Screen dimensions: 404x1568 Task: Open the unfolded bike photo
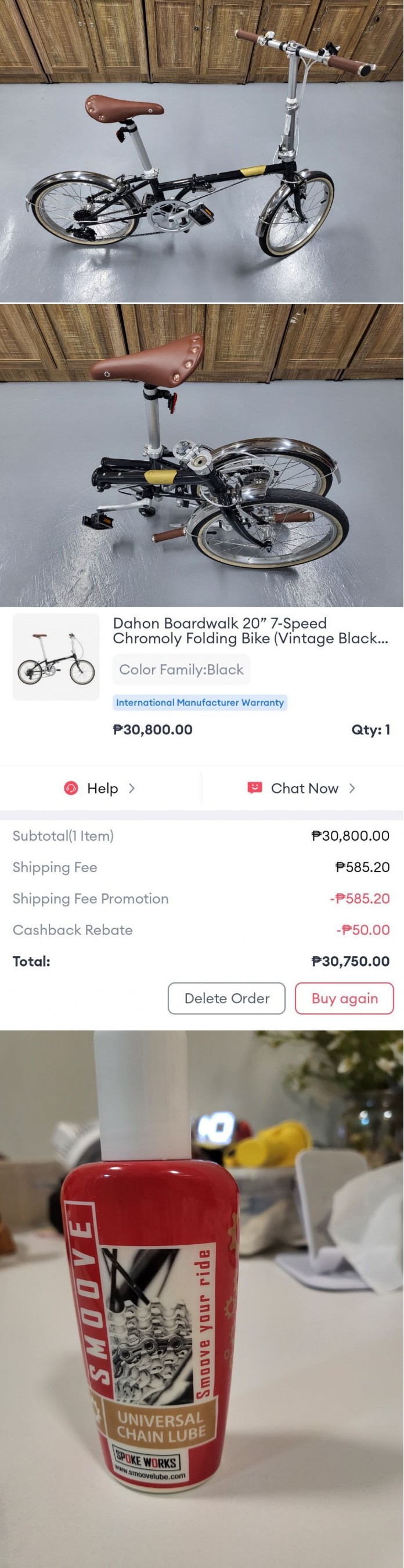pos(202,151)
